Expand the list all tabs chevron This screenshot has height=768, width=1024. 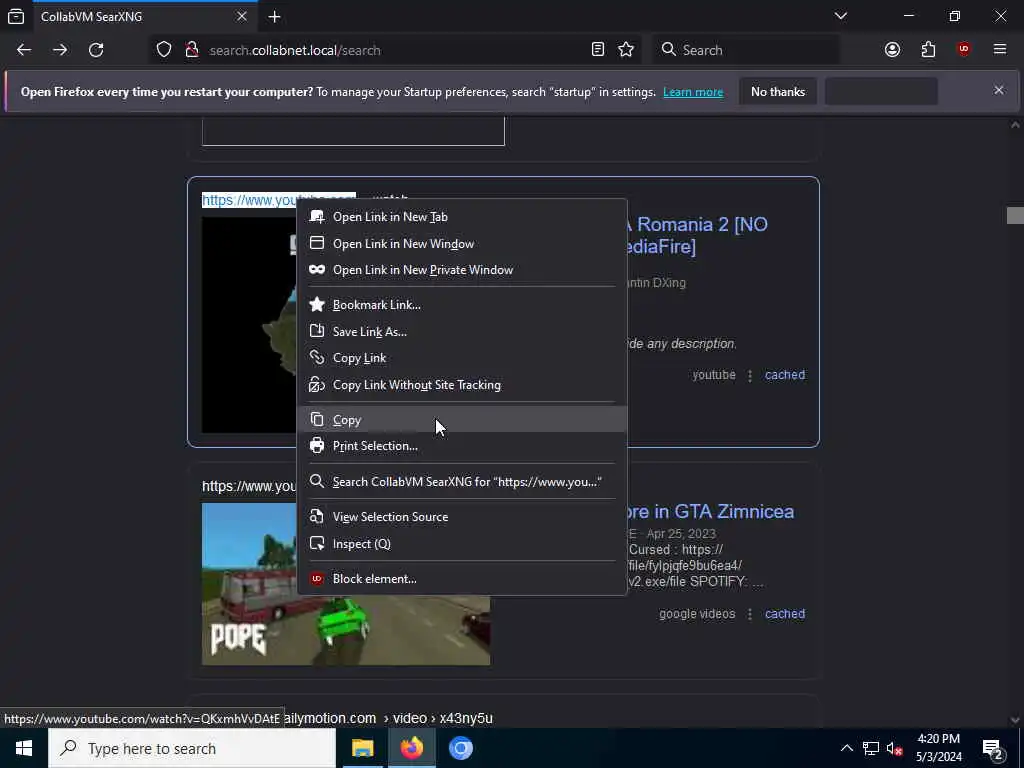pyautogui.click(x=841, y=16)
